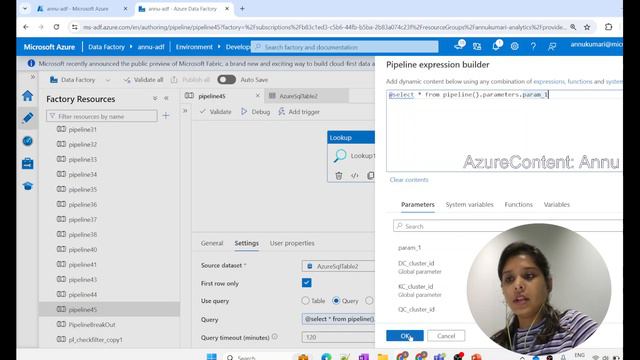Close the pipeline45 editor tab
Image resolution: width=640 pixels, height=360 pixels.
[x=258, y=96]
